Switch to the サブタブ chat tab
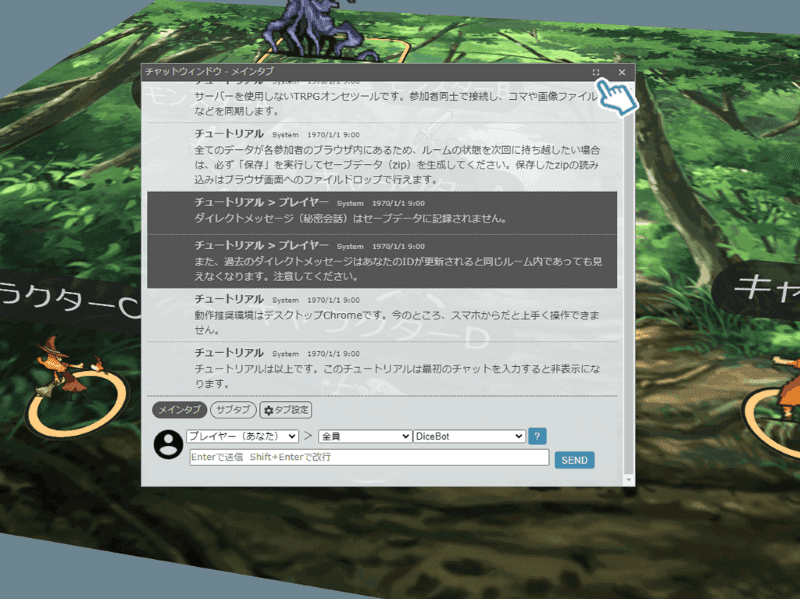800x599 pixels. click(233, 410)
